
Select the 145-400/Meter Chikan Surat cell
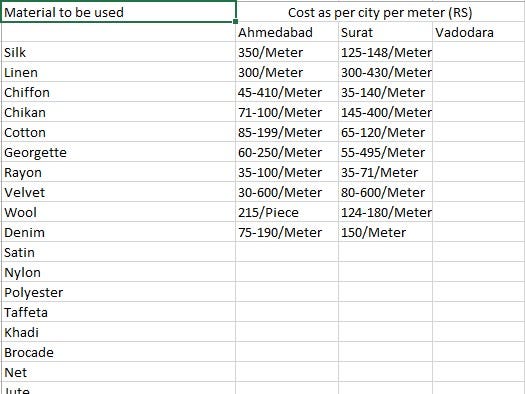tap(385, 112)
